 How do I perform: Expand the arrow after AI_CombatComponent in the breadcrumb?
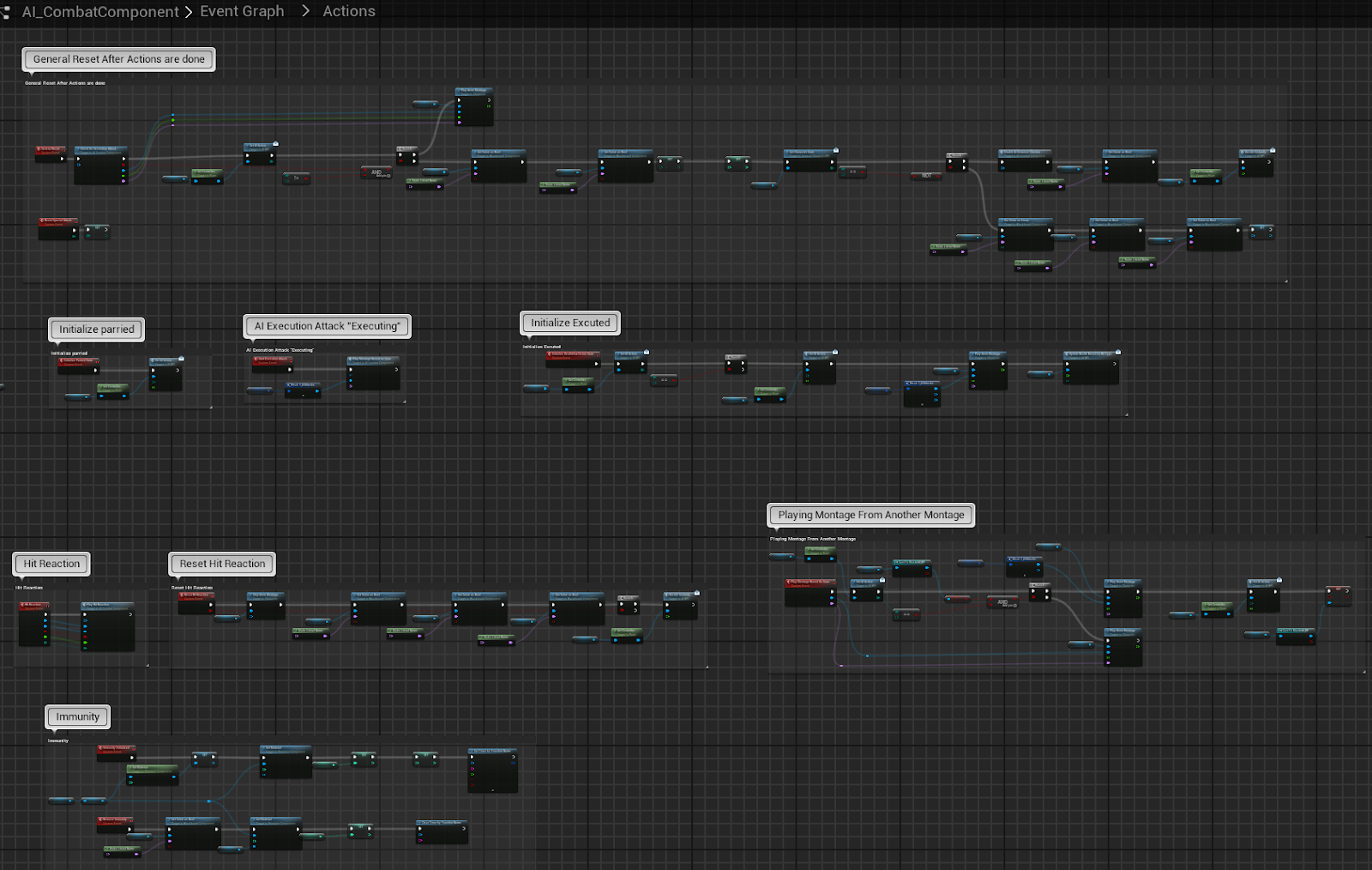point(189,12)
